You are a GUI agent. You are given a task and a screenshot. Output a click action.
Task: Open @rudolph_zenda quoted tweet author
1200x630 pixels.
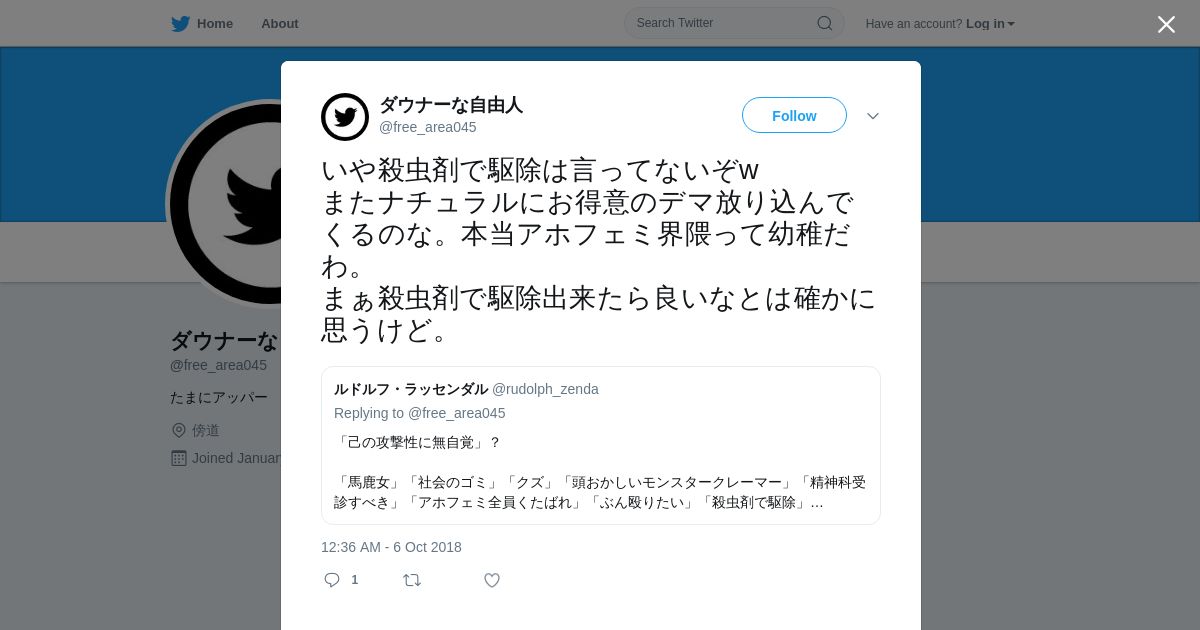[545, 389]
